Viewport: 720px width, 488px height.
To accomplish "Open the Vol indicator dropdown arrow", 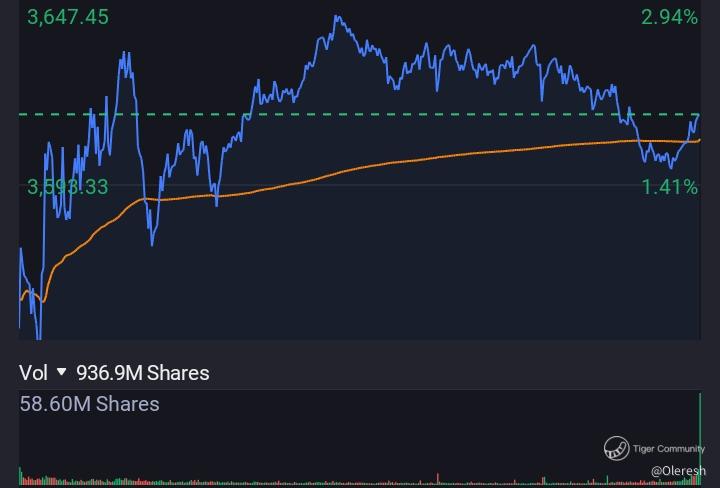I will [62, 373].
